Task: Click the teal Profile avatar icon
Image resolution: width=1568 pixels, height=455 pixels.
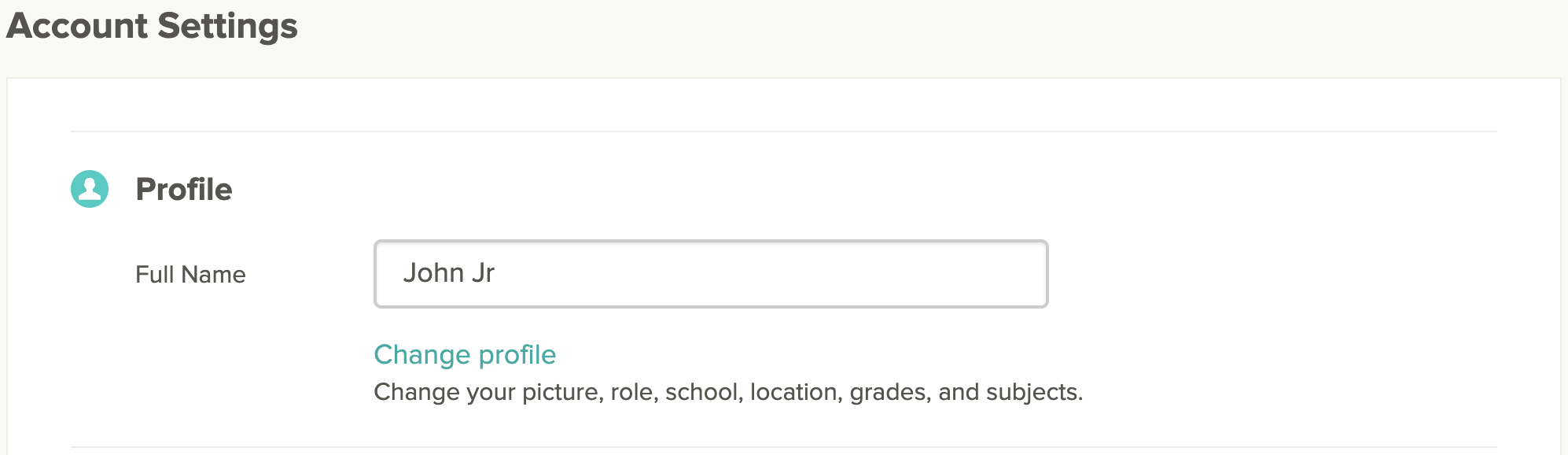Action: [x=90, y=189]
